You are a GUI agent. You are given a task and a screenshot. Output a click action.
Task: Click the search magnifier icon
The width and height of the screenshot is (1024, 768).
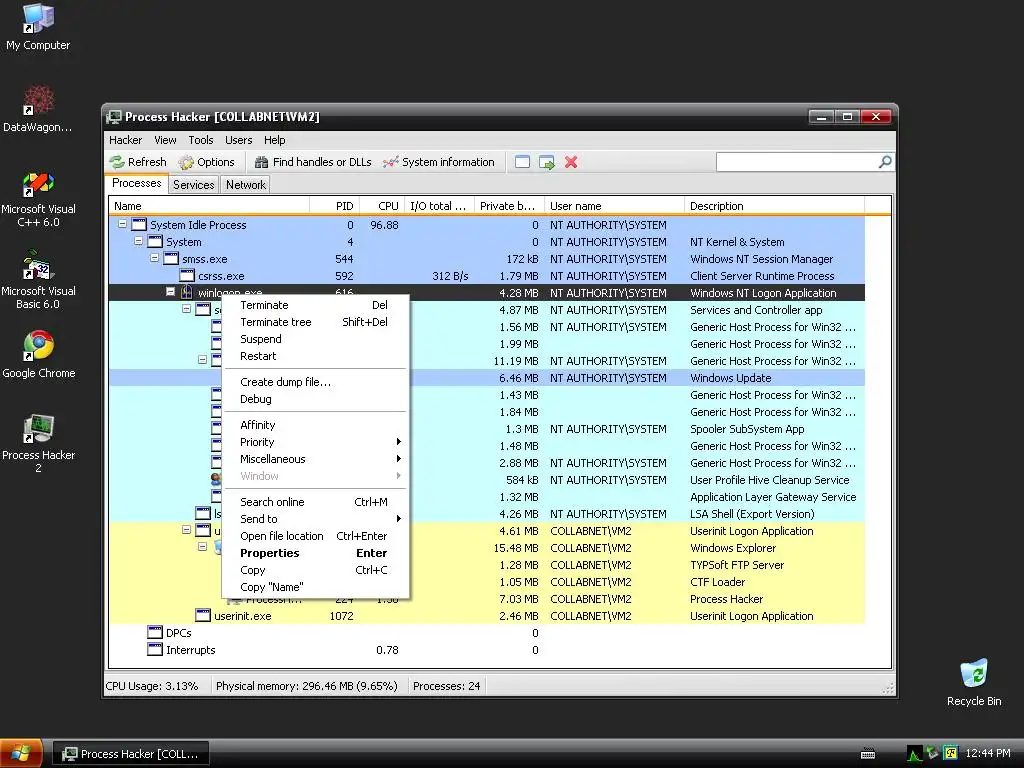pos(885,161)
